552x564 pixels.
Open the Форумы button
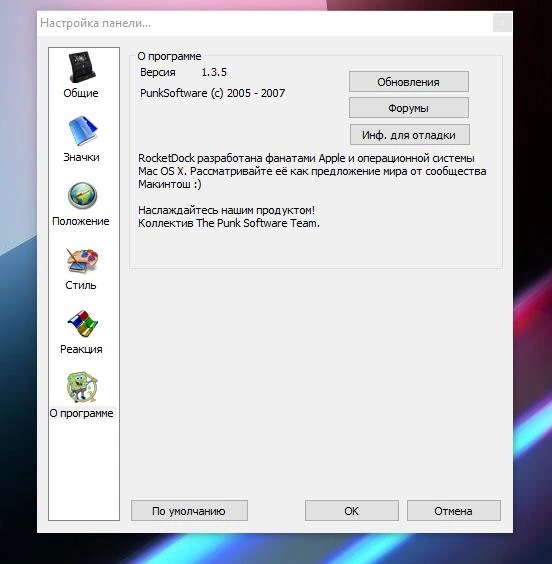click(x=409, y=108)
